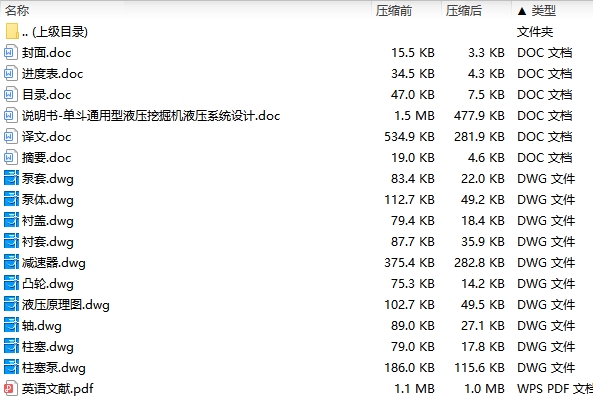Select file name 英语文献.pdf
Image resolution: width=593 pixels, height=408 pixels.
click(x=57, y=389)
